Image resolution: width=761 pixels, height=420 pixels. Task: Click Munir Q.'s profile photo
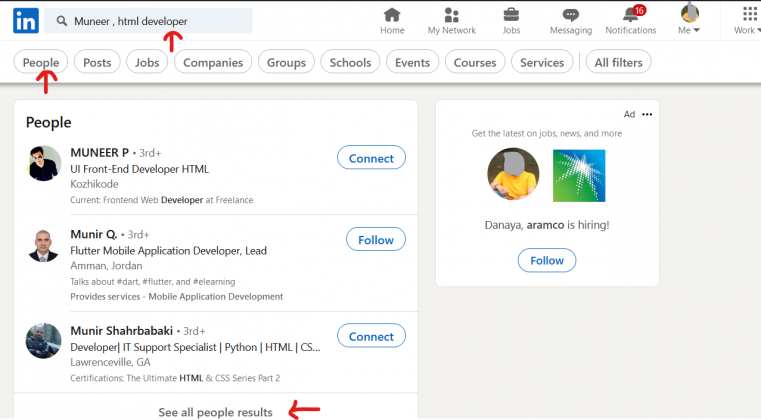[44, 245]
